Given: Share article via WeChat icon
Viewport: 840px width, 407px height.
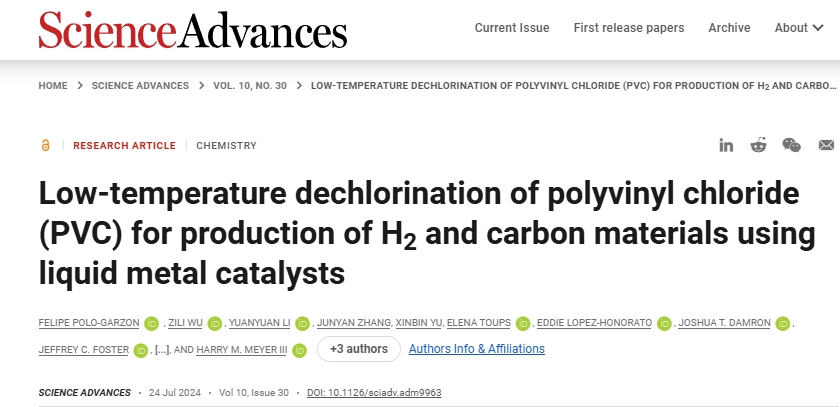Looking at the screenshot, I should coord(791,145).
